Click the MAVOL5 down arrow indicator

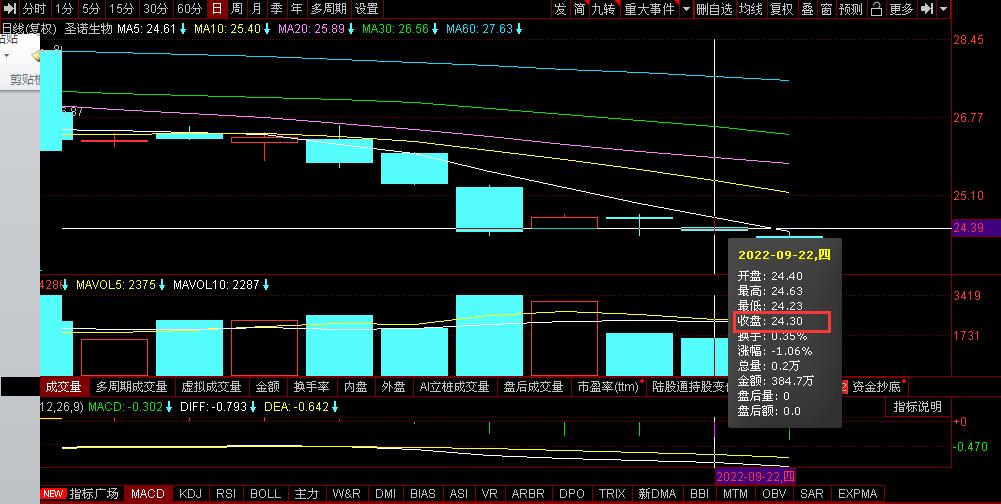162,285
